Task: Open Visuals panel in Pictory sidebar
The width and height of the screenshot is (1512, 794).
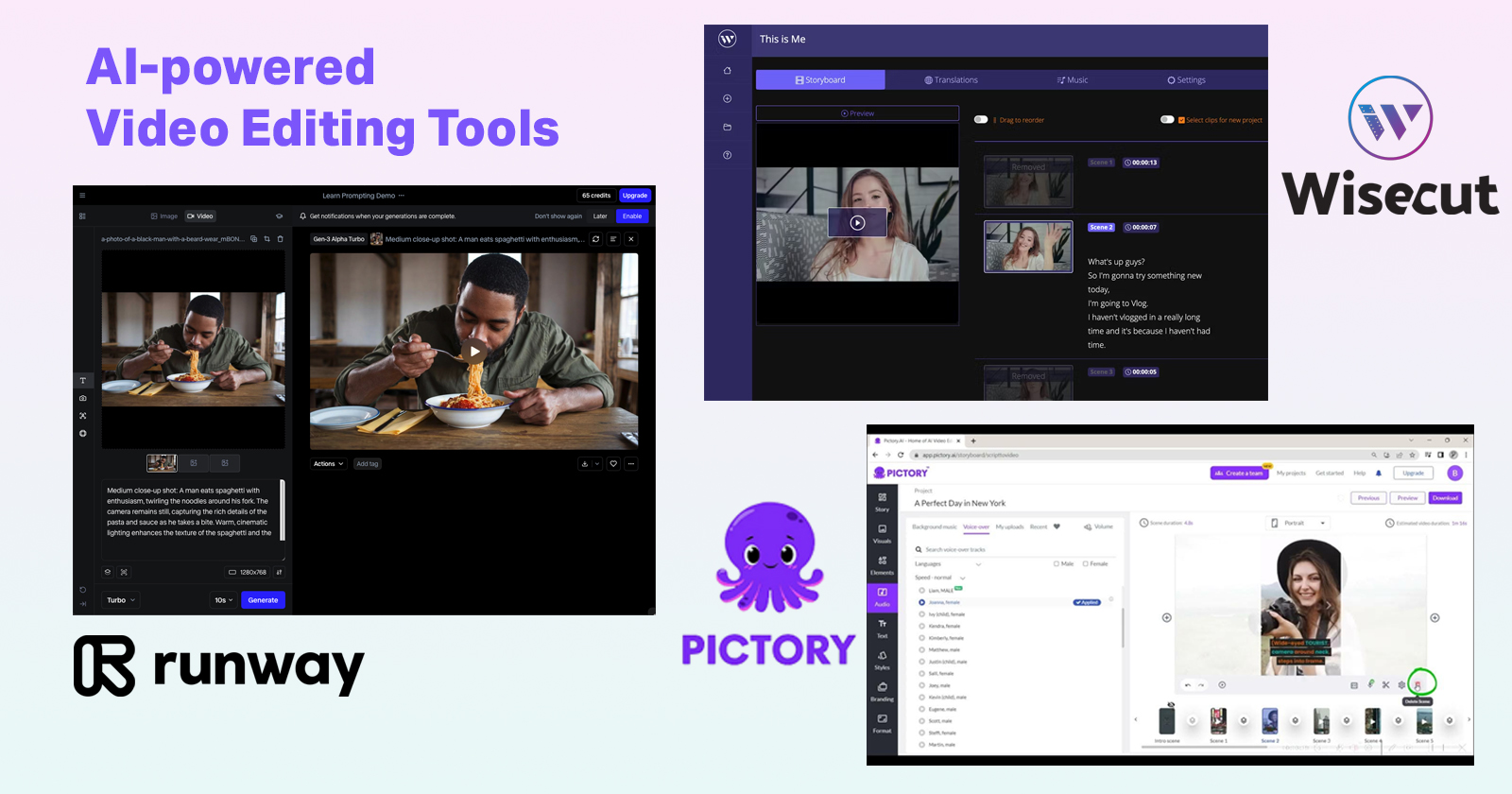Action: 882,534
